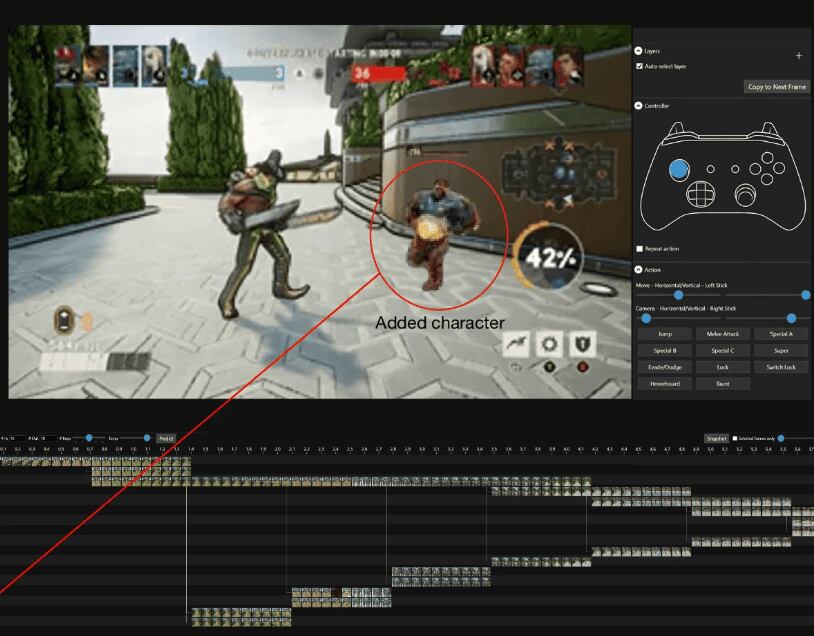The image size is (814, 636).
Task: Collapse the Layers panel section
Action: [x=639, y=50]
